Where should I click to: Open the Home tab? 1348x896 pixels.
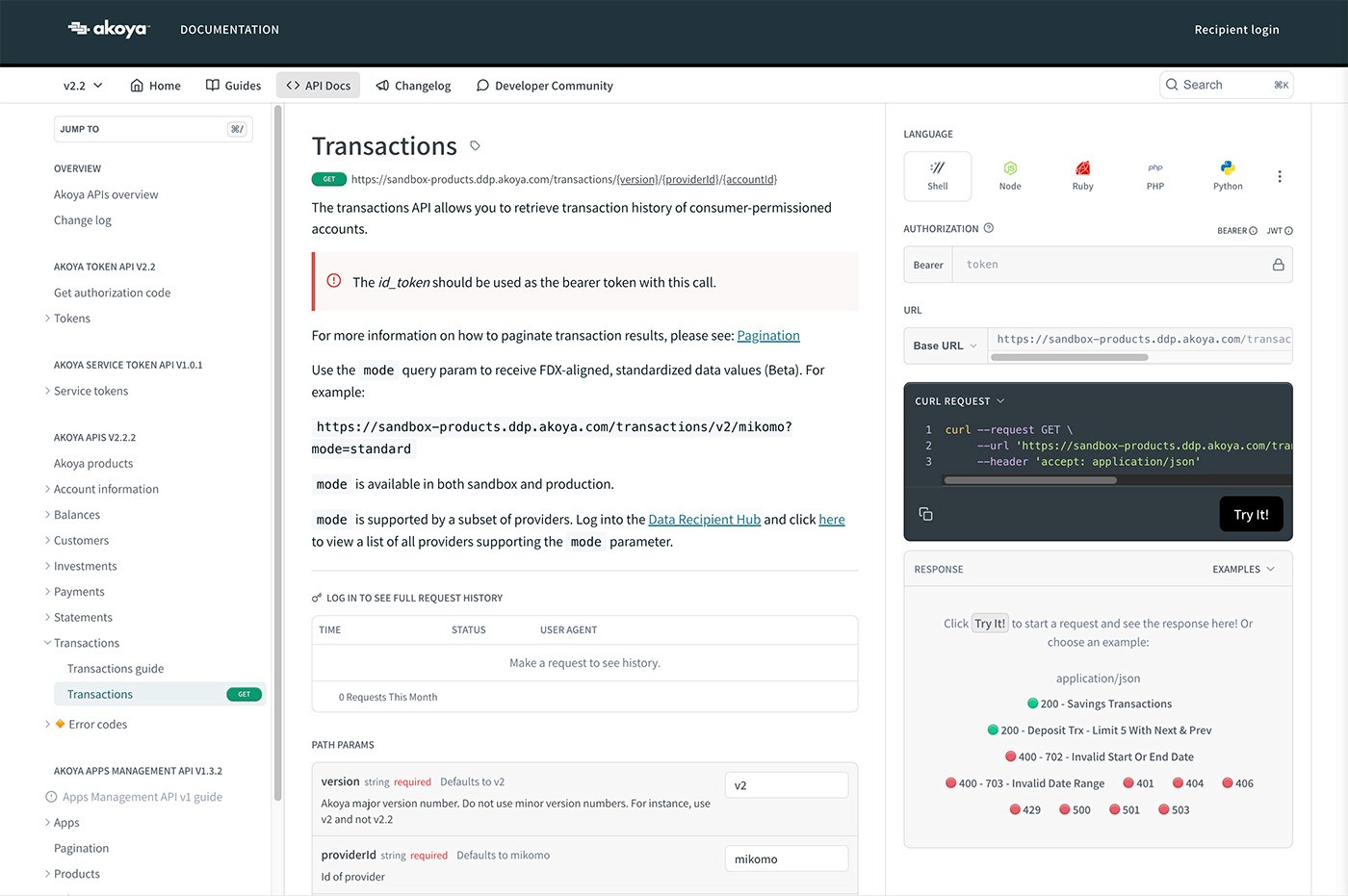pyautogui.click(x=155, y=86)
